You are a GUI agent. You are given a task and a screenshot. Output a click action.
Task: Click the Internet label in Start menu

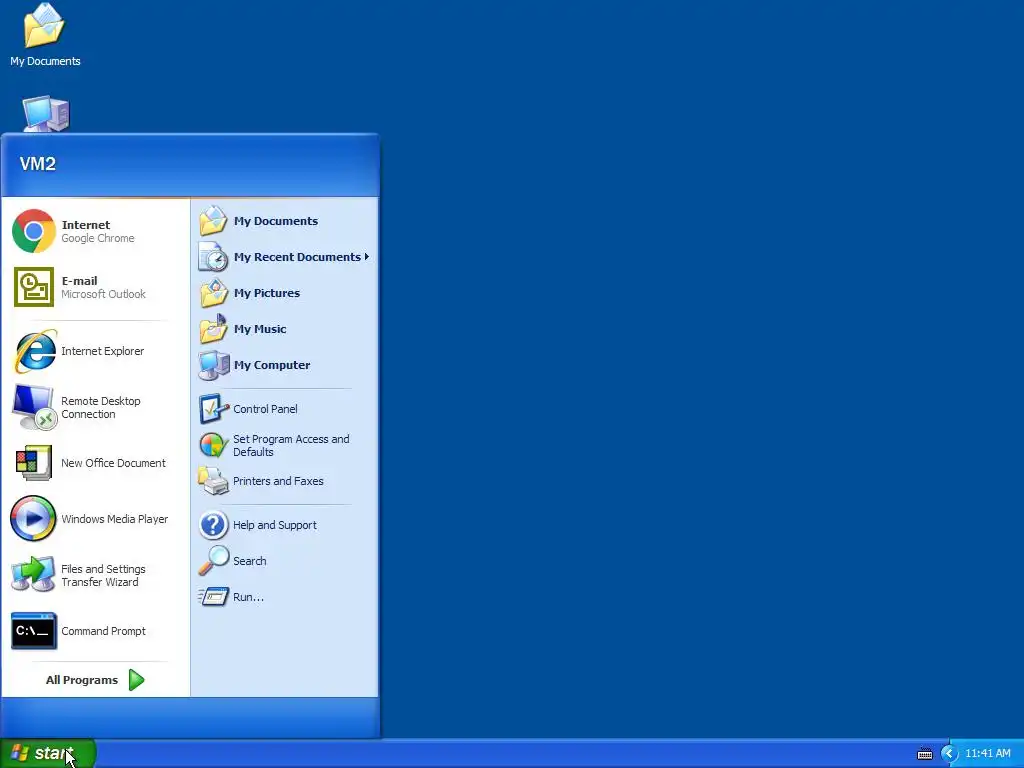click(x=86, y=225)
